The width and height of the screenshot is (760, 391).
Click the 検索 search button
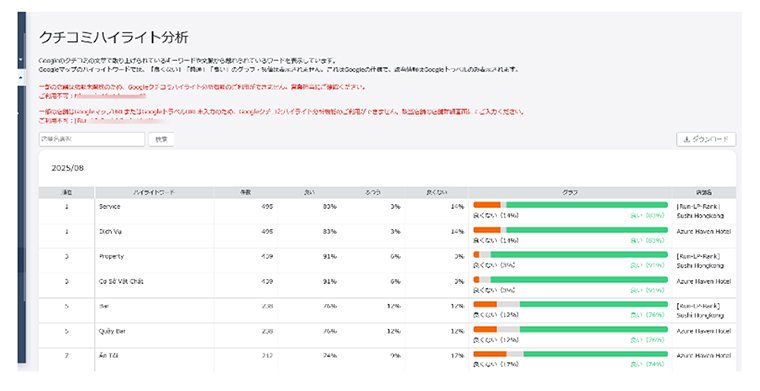pyautogui.click(x=161, y=140)
